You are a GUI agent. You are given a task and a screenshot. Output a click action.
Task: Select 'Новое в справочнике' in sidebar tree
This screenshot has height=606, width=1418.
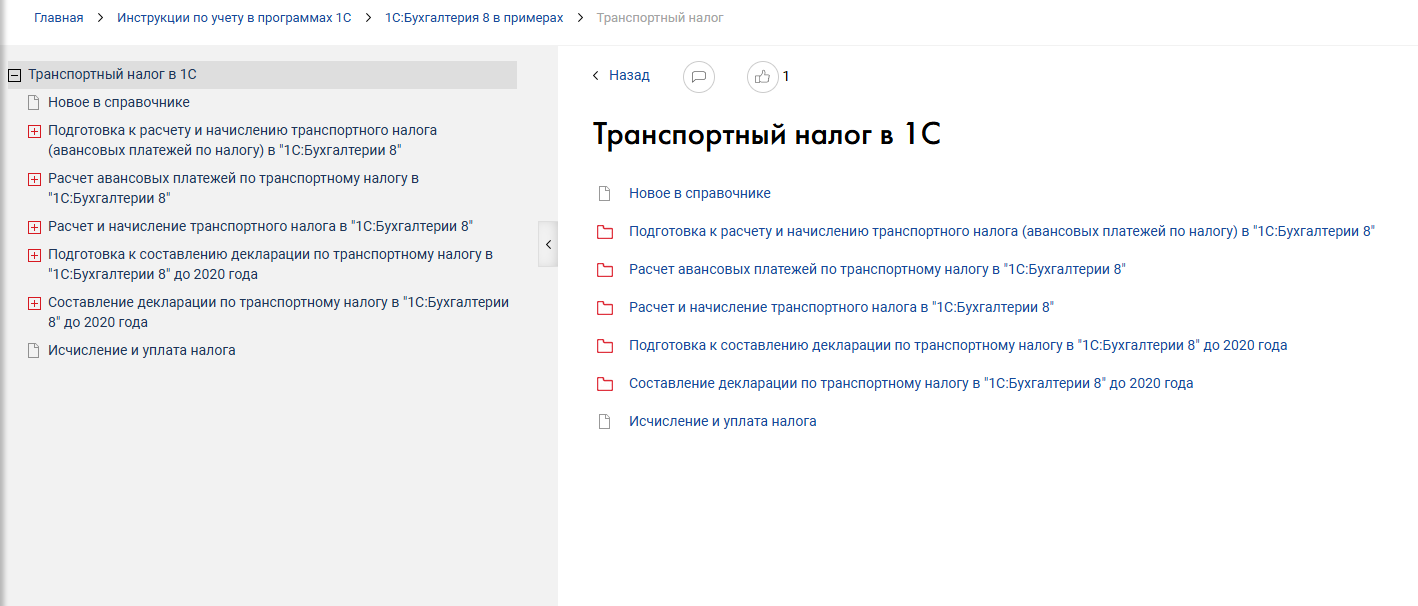[118, 102]
